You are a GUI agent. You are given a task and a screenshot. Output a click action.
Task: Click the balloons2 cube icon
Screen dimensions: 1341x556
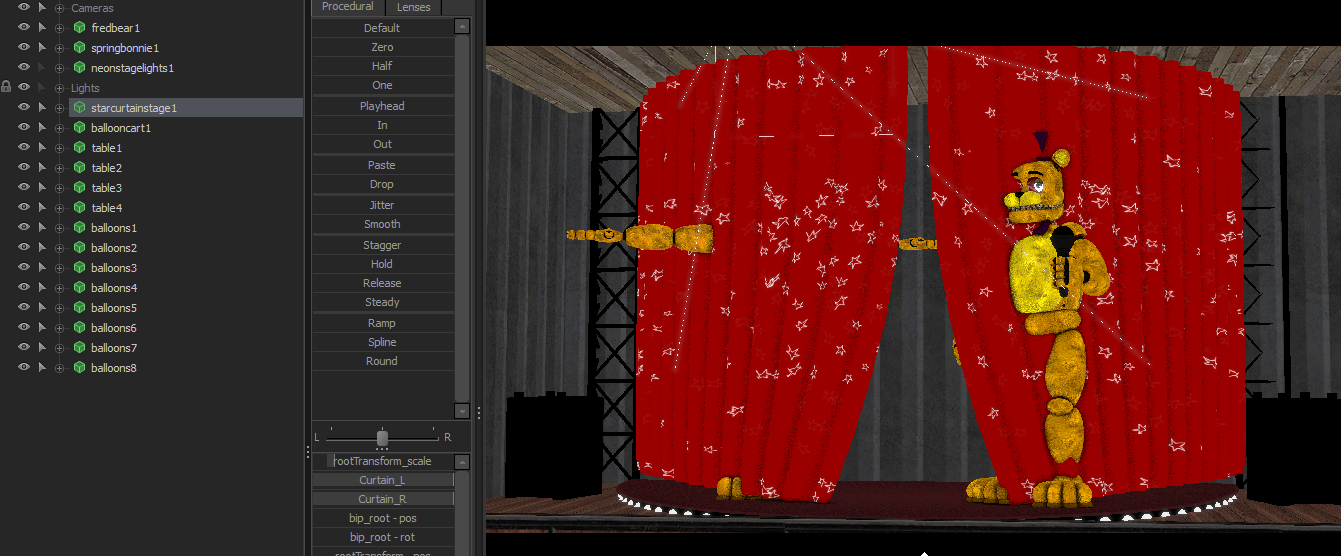79,248
